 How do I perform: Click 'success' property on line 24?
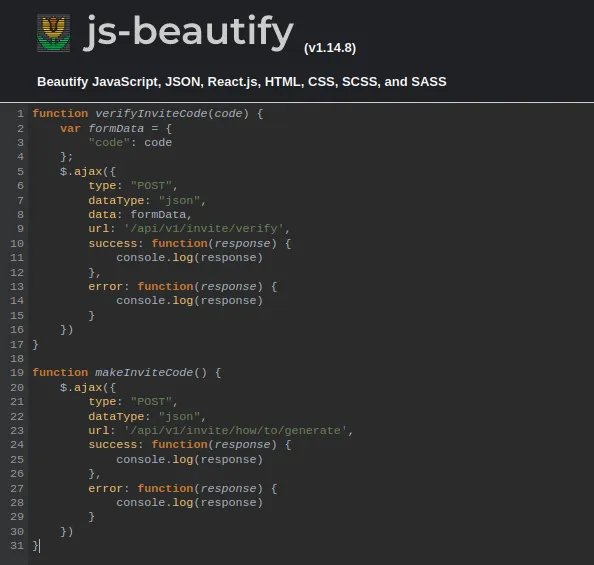pos(113,444)
